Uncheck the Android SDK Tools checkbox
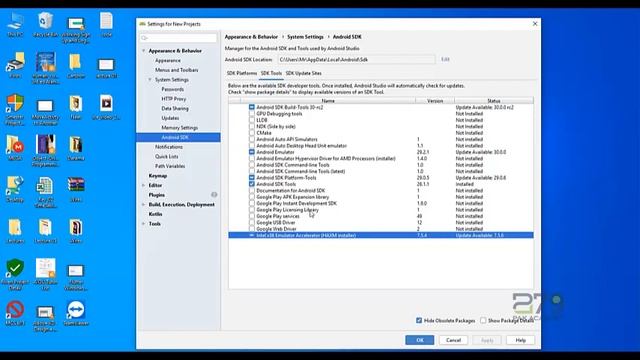 coord(251,184)
